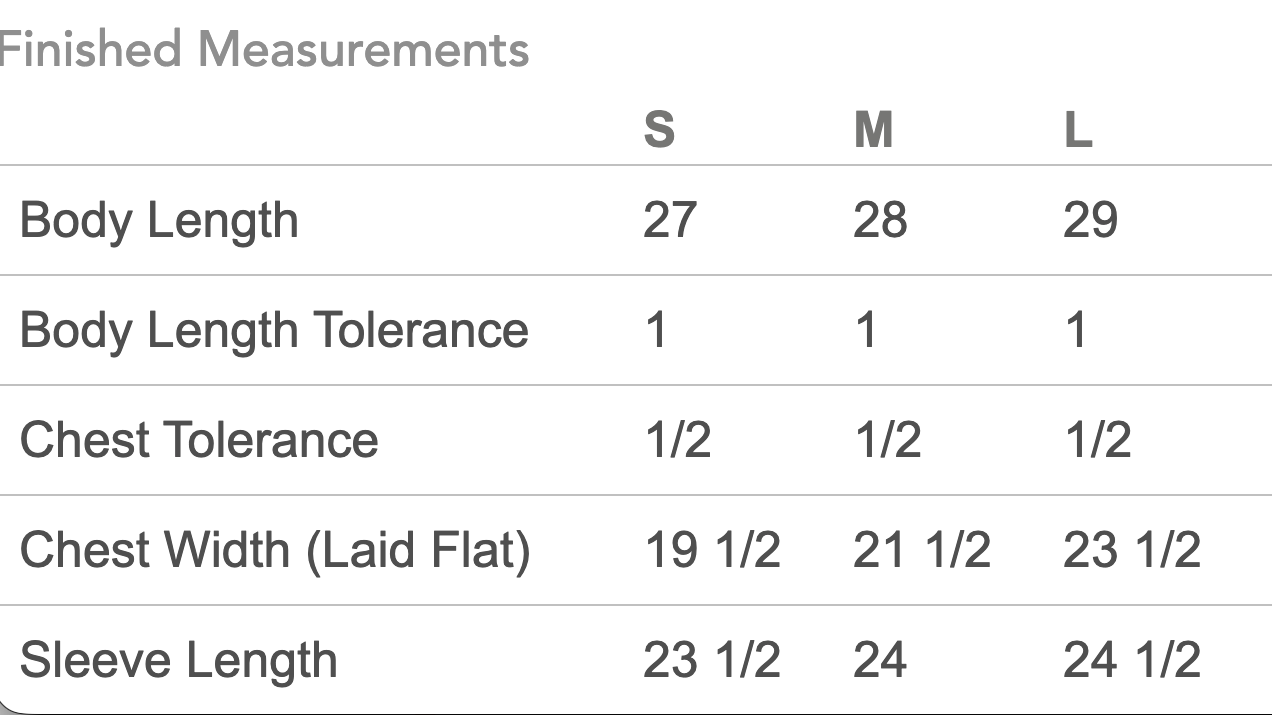
Task: Click the Body Length row label
Action: 159,221
